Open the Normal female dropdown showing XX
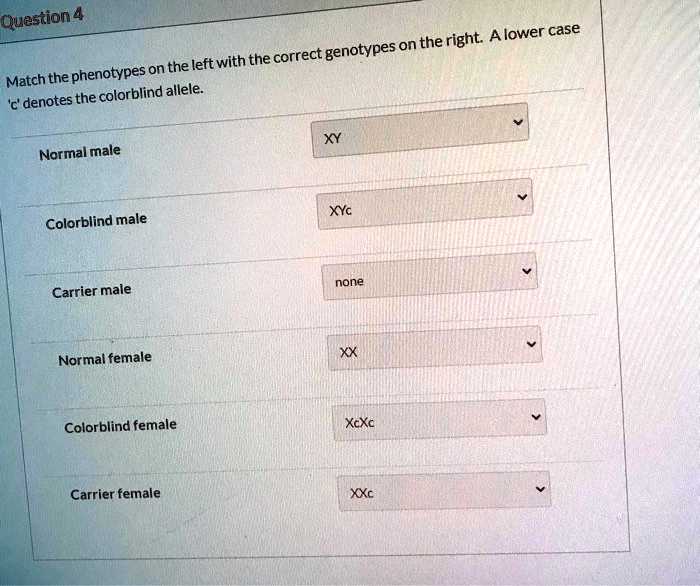This screenshot has height=586, width=700. pyautogui.click(x=435, y=349)
